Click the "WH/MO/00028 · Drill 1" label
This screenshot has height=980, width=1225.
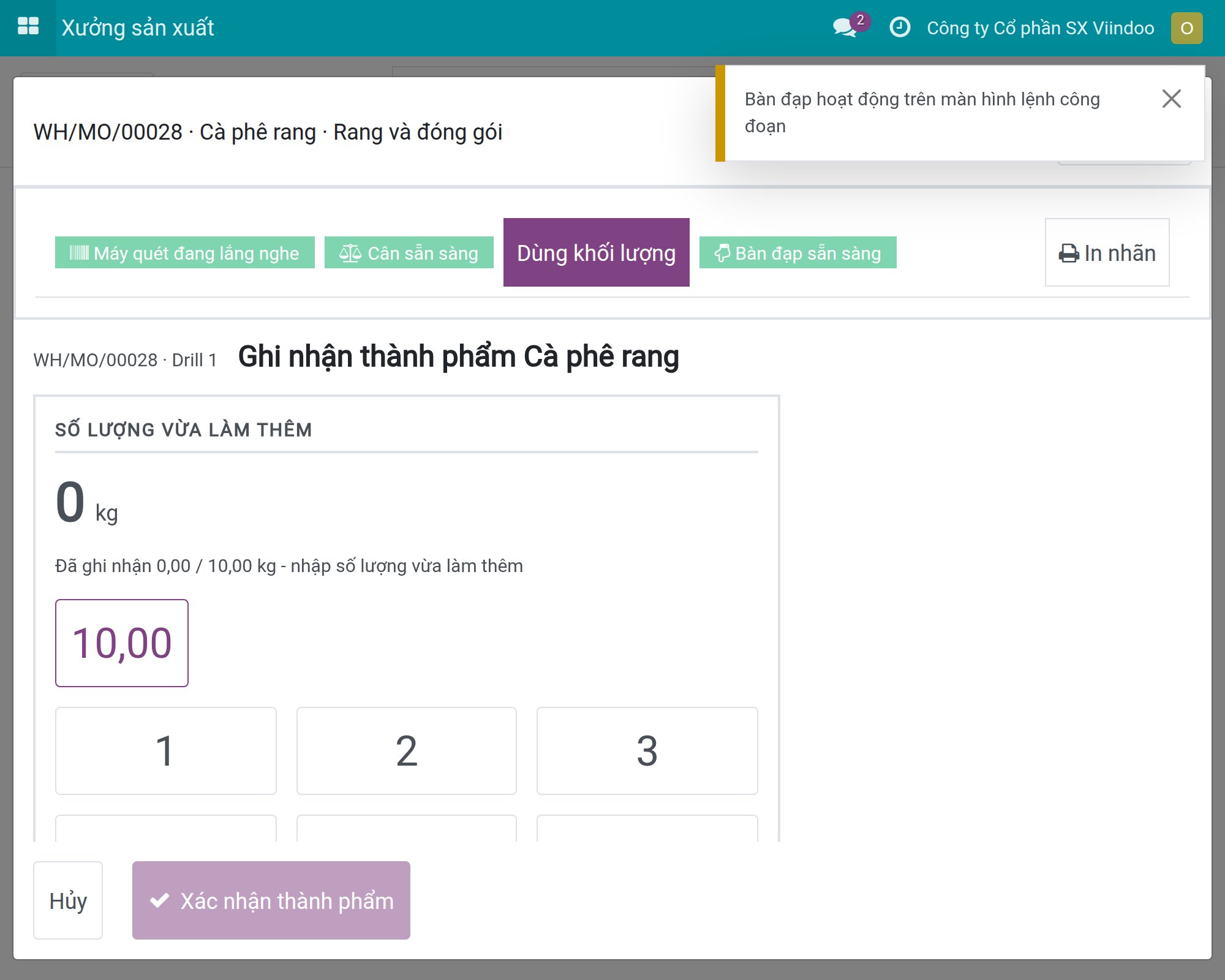point(125,360)
